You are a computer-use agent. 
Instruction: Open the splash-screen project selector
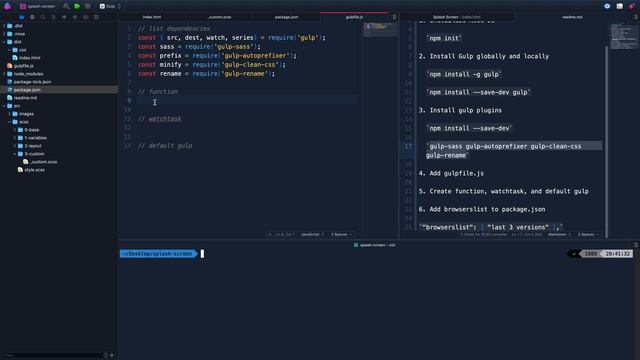[38, 6]
